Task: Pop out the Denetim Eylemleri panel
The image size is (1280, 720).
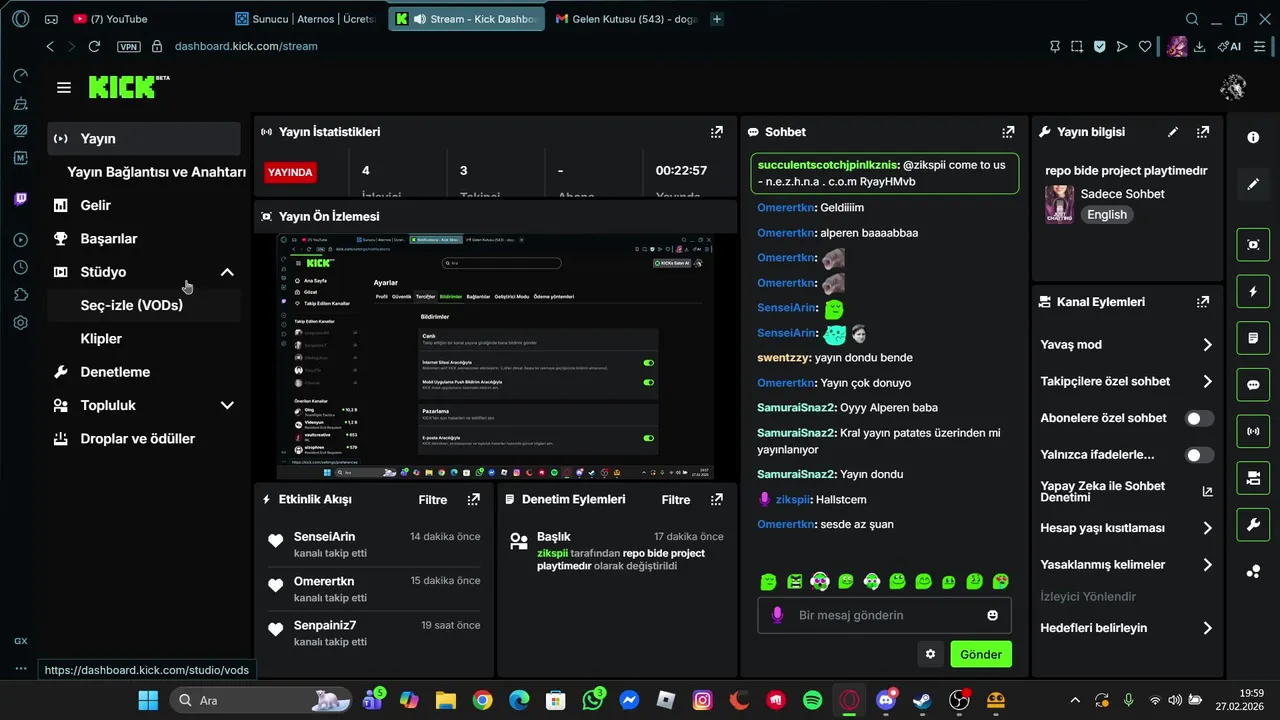Action: coord(716,499)
